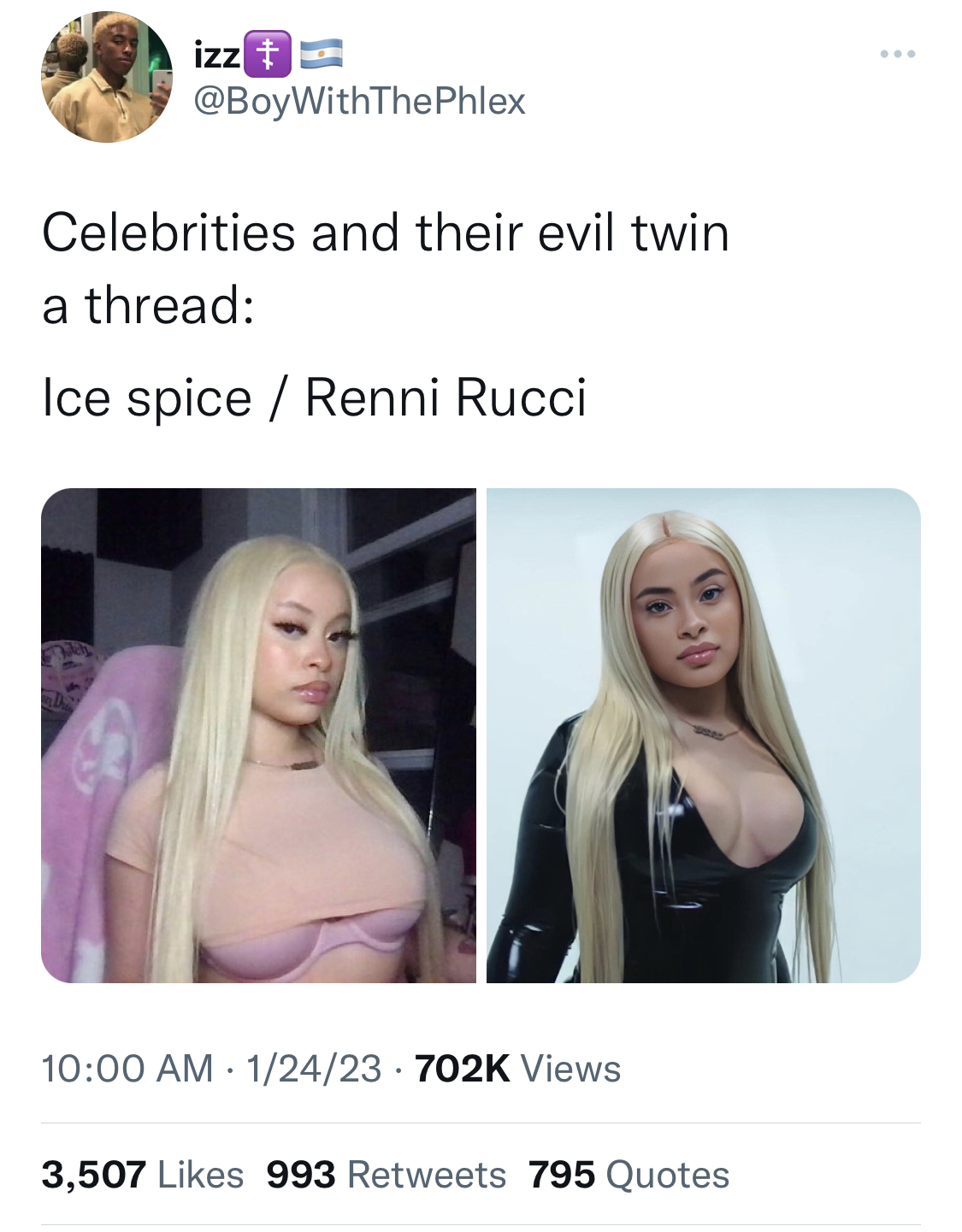
Task: Click the purple cross emoji badge
Action: tap(268, 54)
